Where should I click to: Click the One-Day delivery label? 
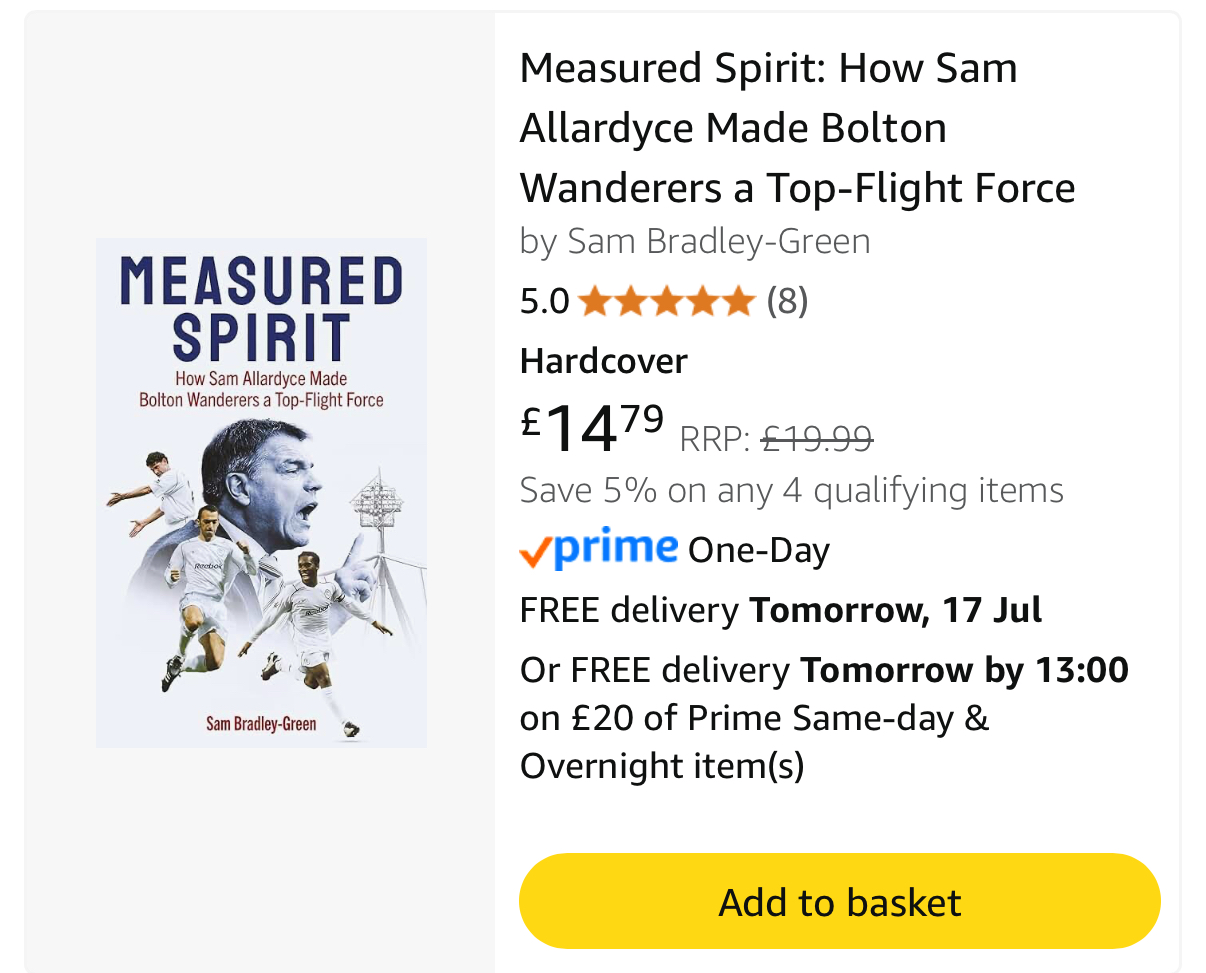pyautogui.click(x=759, y=550)
